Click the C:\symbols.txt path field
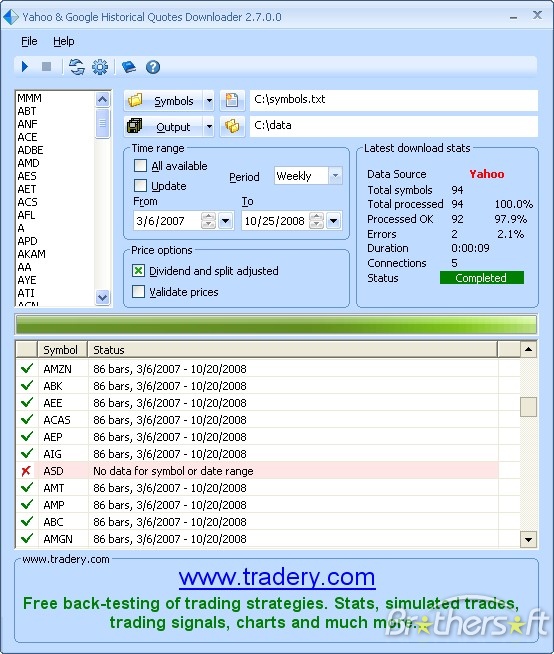 coord(394,100)
